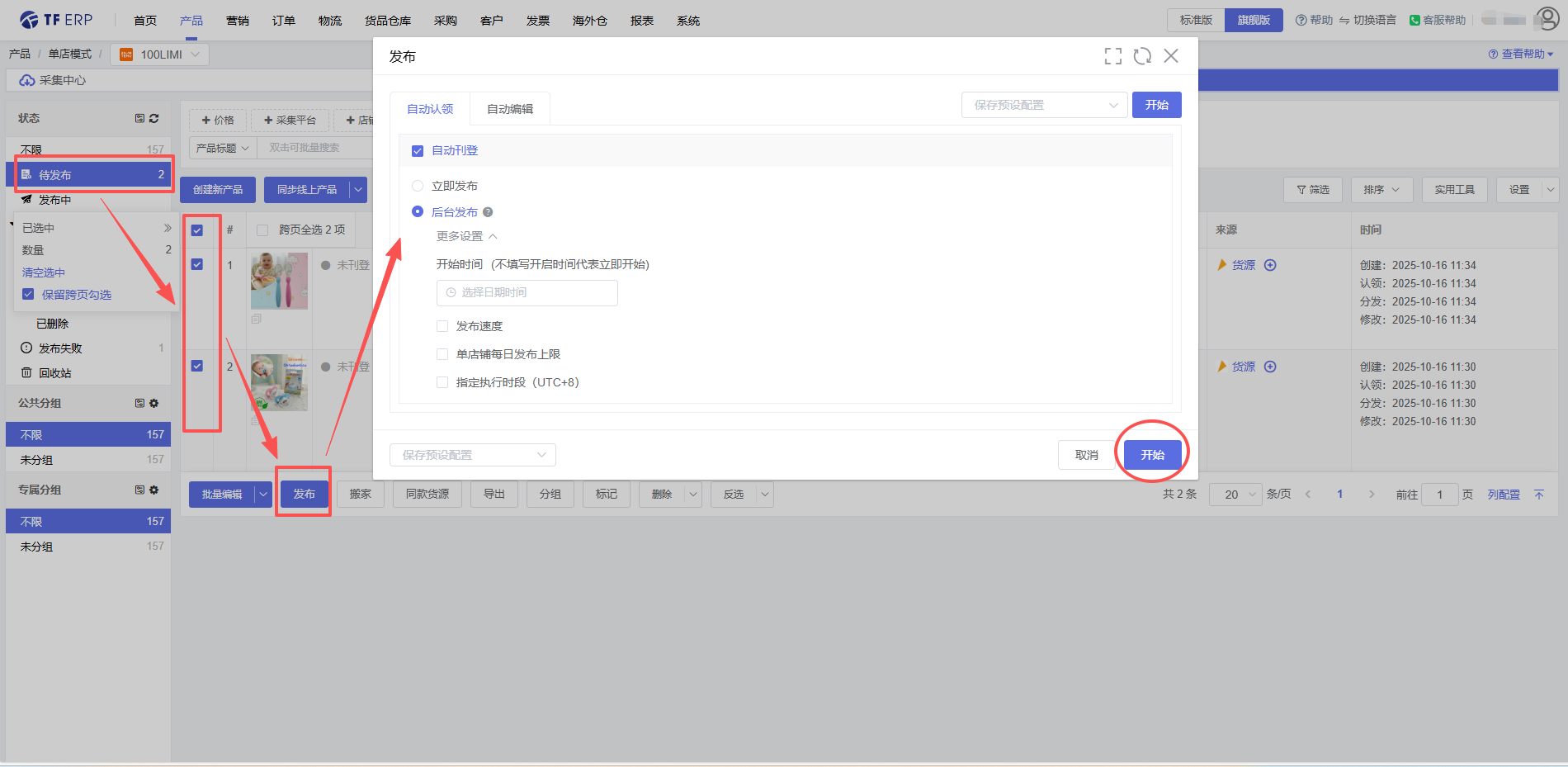Open the 订单 menu in the top navigation
This screenshot has height=767, width=1568.
283,21
